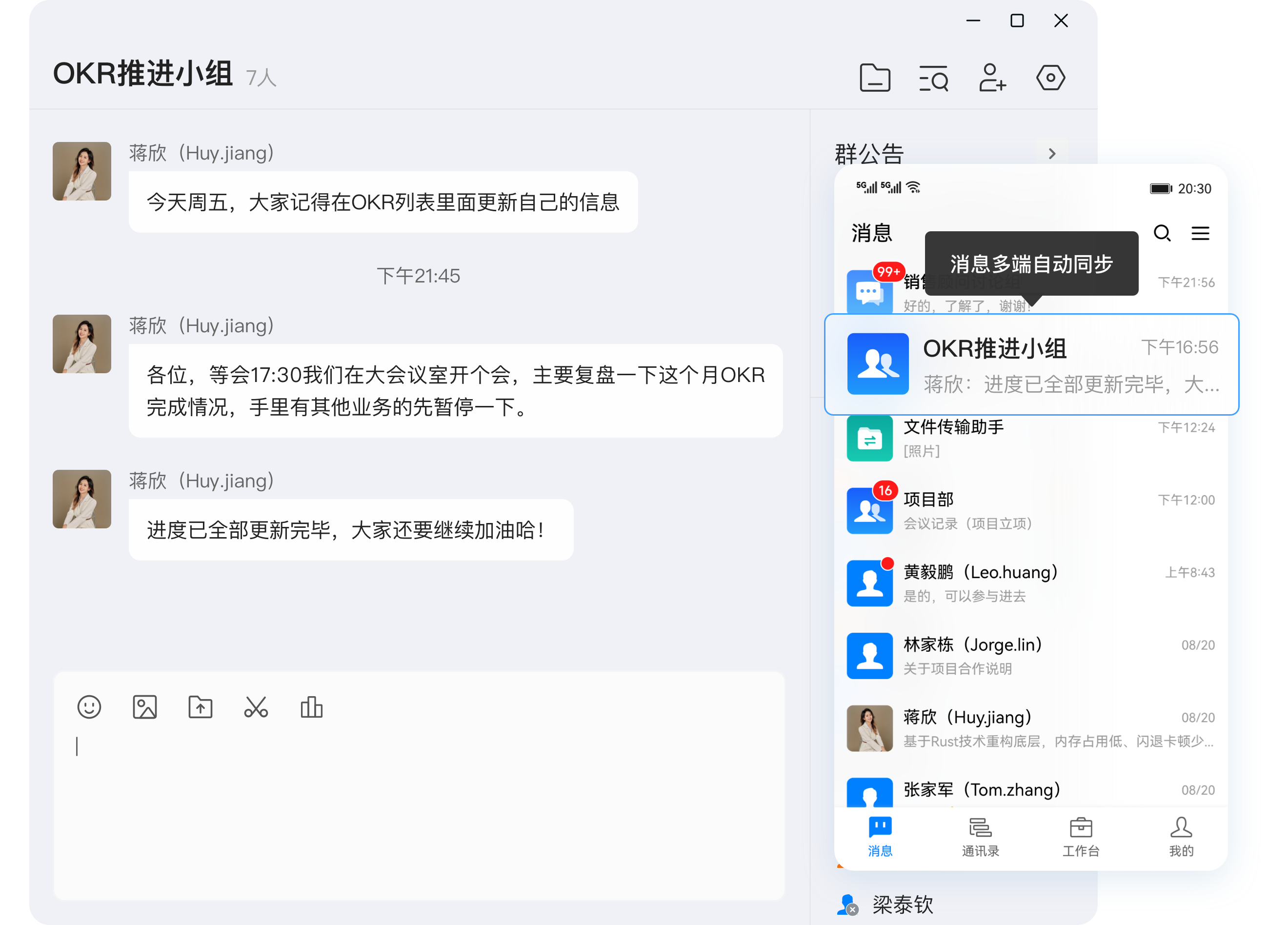The image size is (1288, 925).
Task: Open OKR推进小组 conversation in mobile list
Action: tap(1031, 364)
